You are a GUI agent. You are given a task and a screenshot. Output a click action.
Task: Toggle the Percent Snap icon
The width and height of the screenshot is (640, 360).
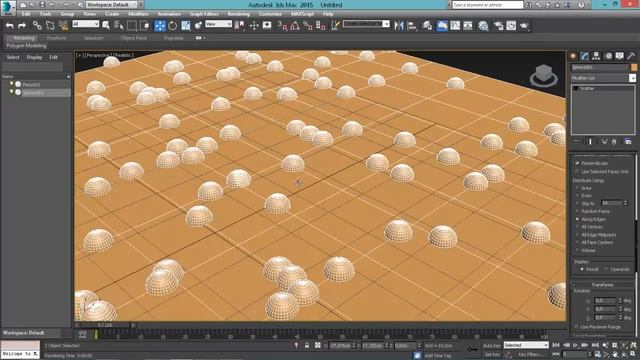tap(308, 25)
